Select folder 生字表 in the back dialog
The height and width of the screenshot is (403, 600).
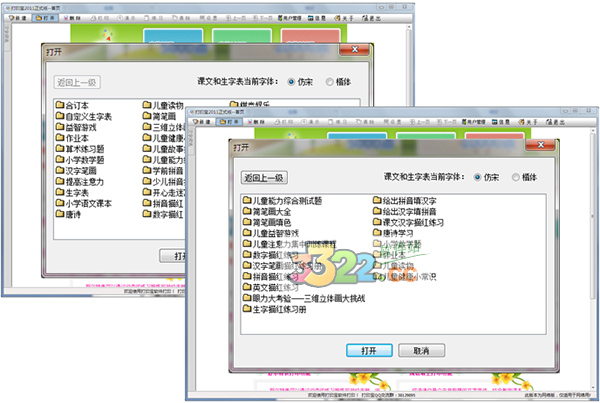click(x=72, y=193)
